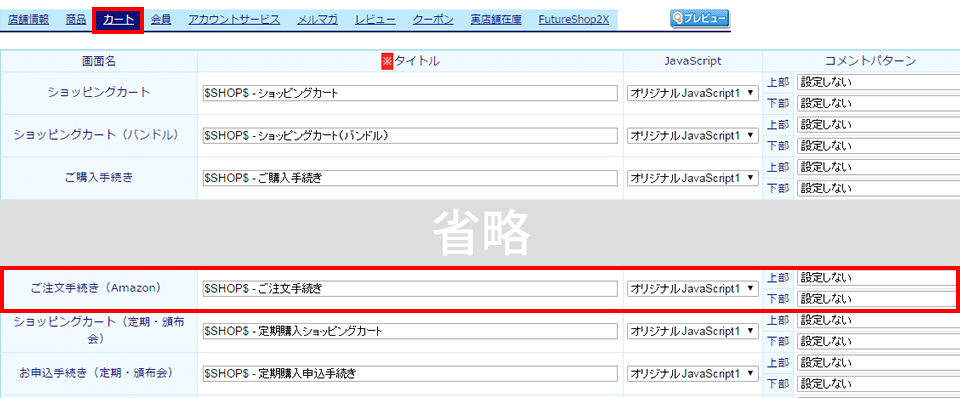The image size is (960, 398).
Task: Open 上部 comment dropdown for plain ショッピングカート row
Action: pos(878,82)
